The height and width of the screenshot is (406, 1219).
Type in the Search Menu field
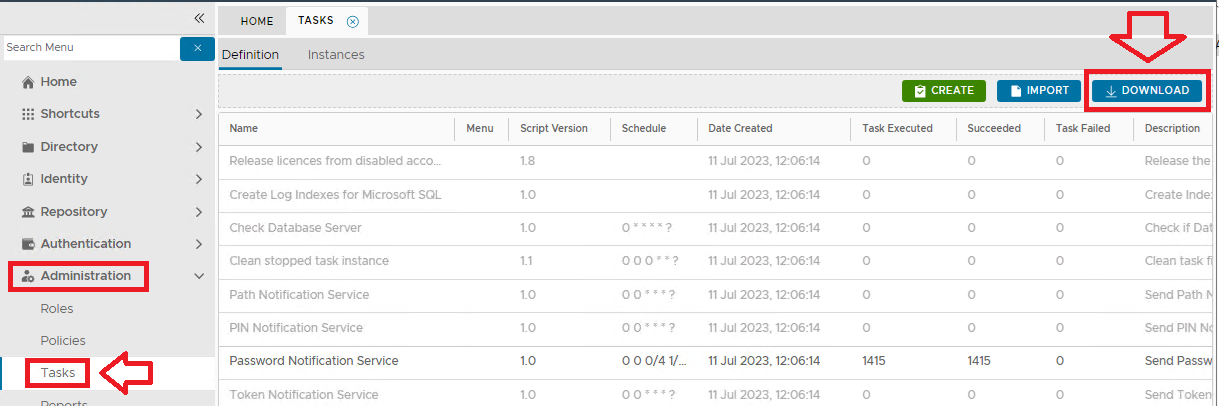tap(90, 48)
